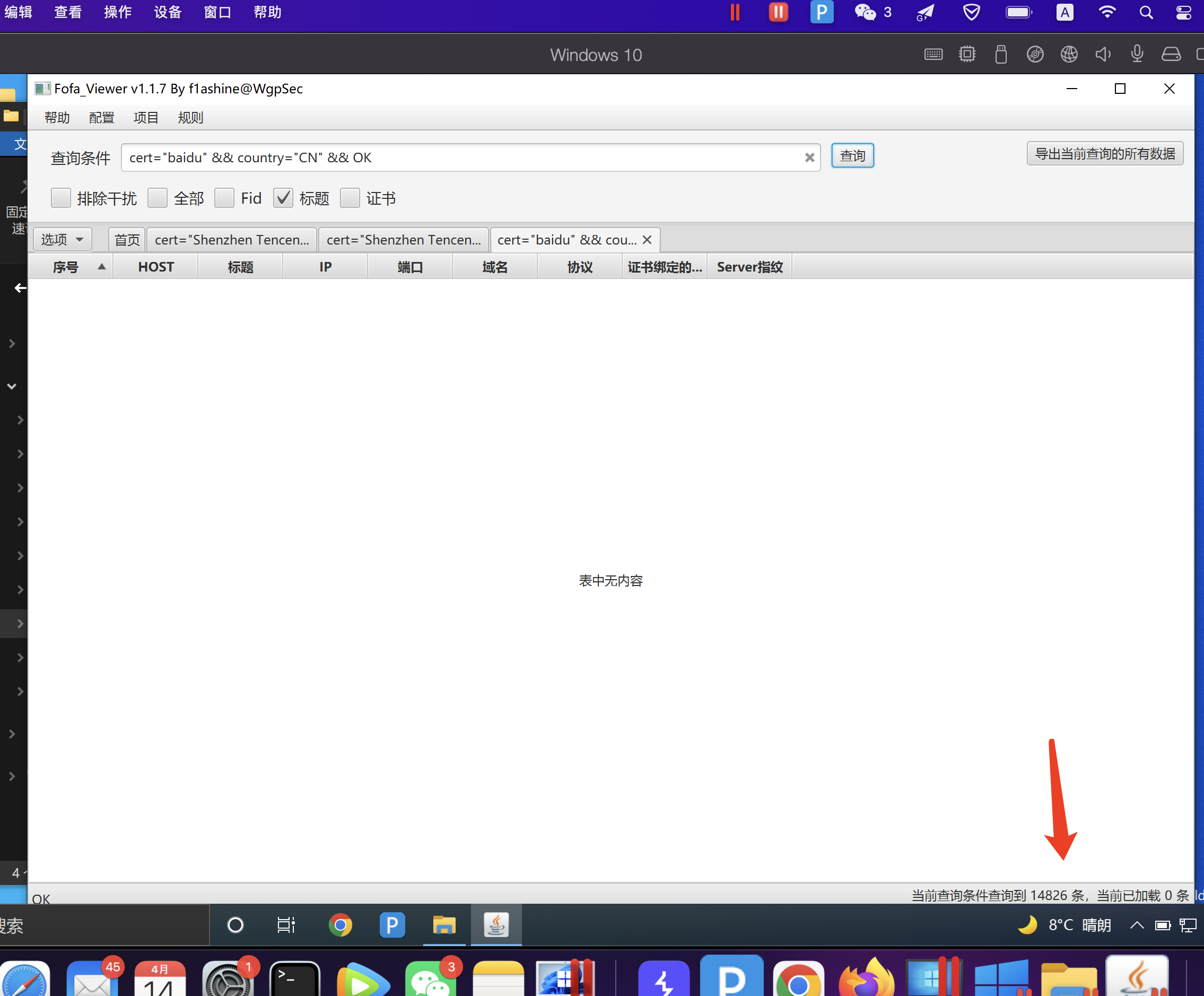Open File Explorer in the Windows taskbar
This screenshot has height=996, width=1204.
pyautogui.click(x=444, y=924)
